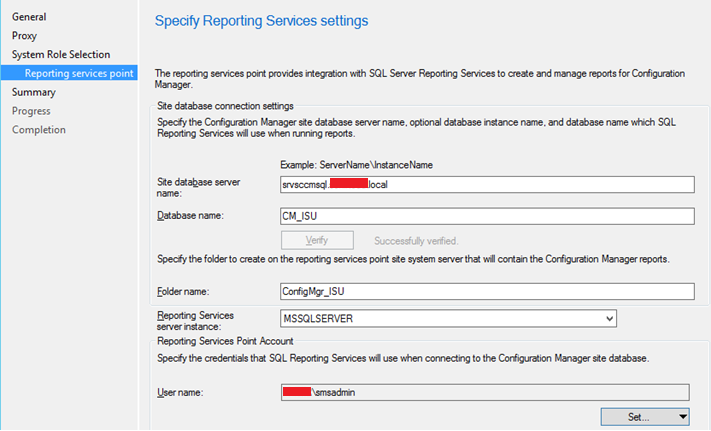Screen dimensions: 711x431
Task: Open Reporting Services server instance dropdown
Action: tap(448, 319)
